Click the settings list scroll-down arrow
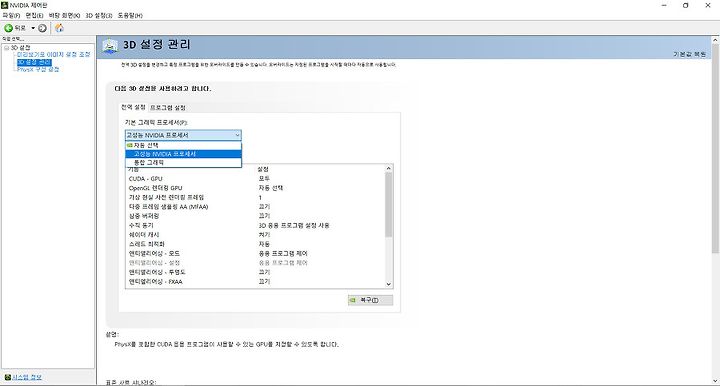Viewport: 720px width, 386px height. [x=389, y=284]
